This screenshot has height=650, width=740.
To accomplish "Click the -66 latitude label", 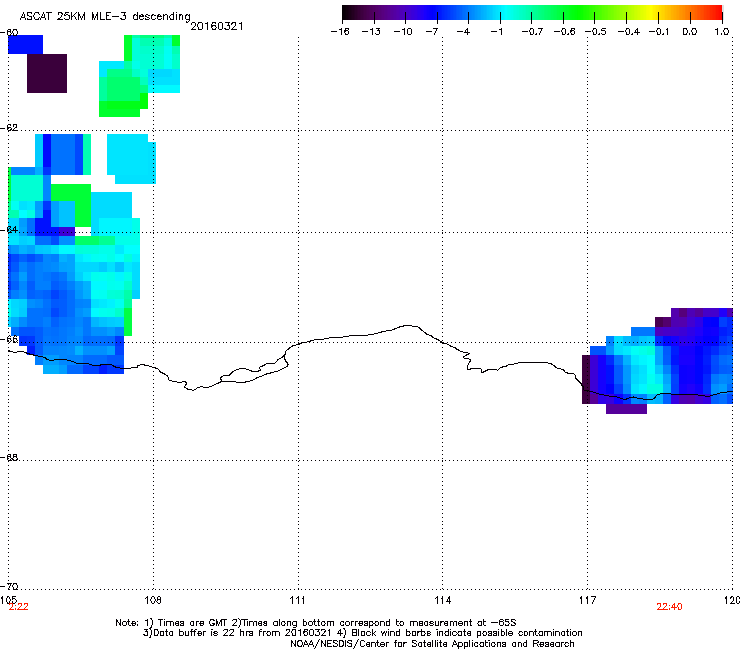I will (x=9, y=339).
